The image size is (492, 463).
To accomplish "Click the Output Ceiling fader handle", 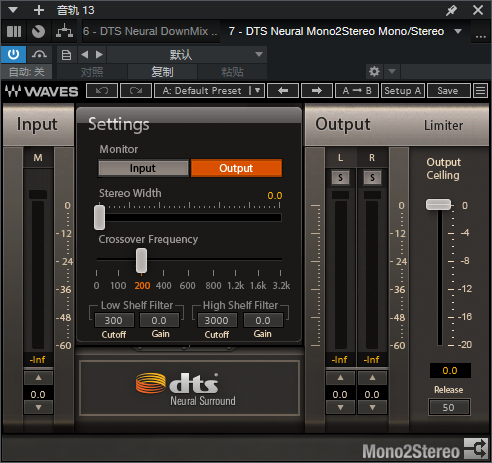I will pos(438,204).
